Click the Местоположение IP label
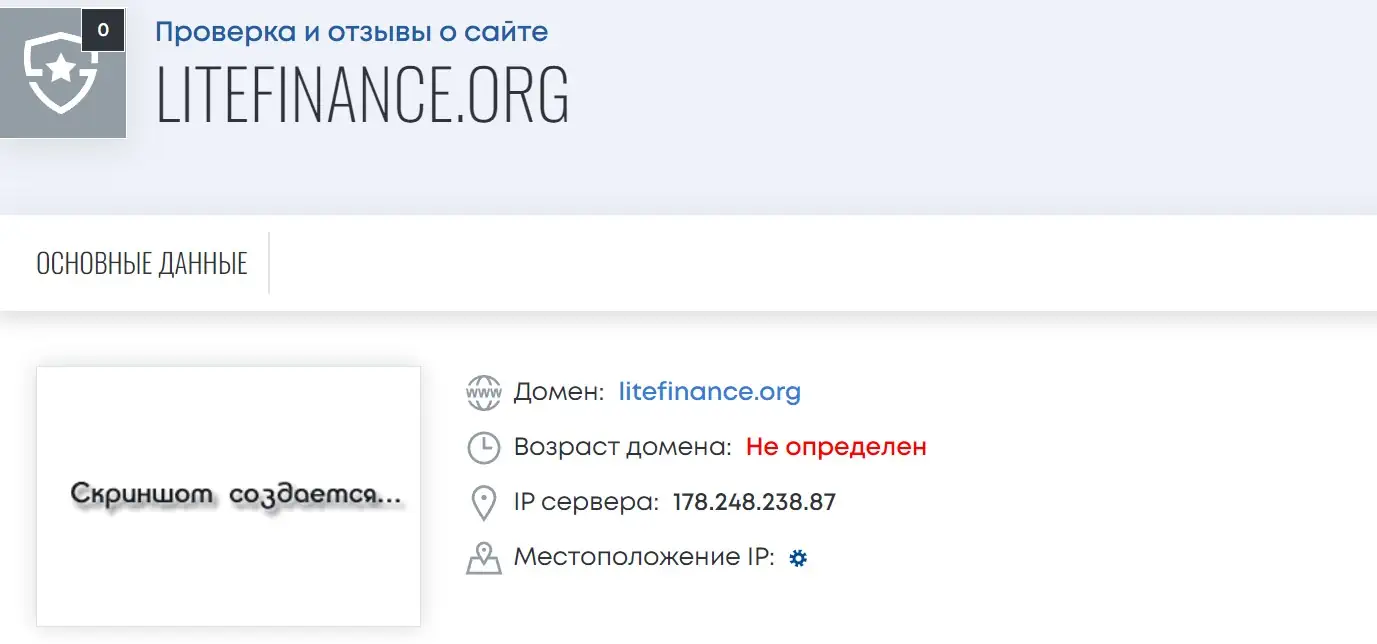The image size is (1377, 644). [x=645, y=557]
